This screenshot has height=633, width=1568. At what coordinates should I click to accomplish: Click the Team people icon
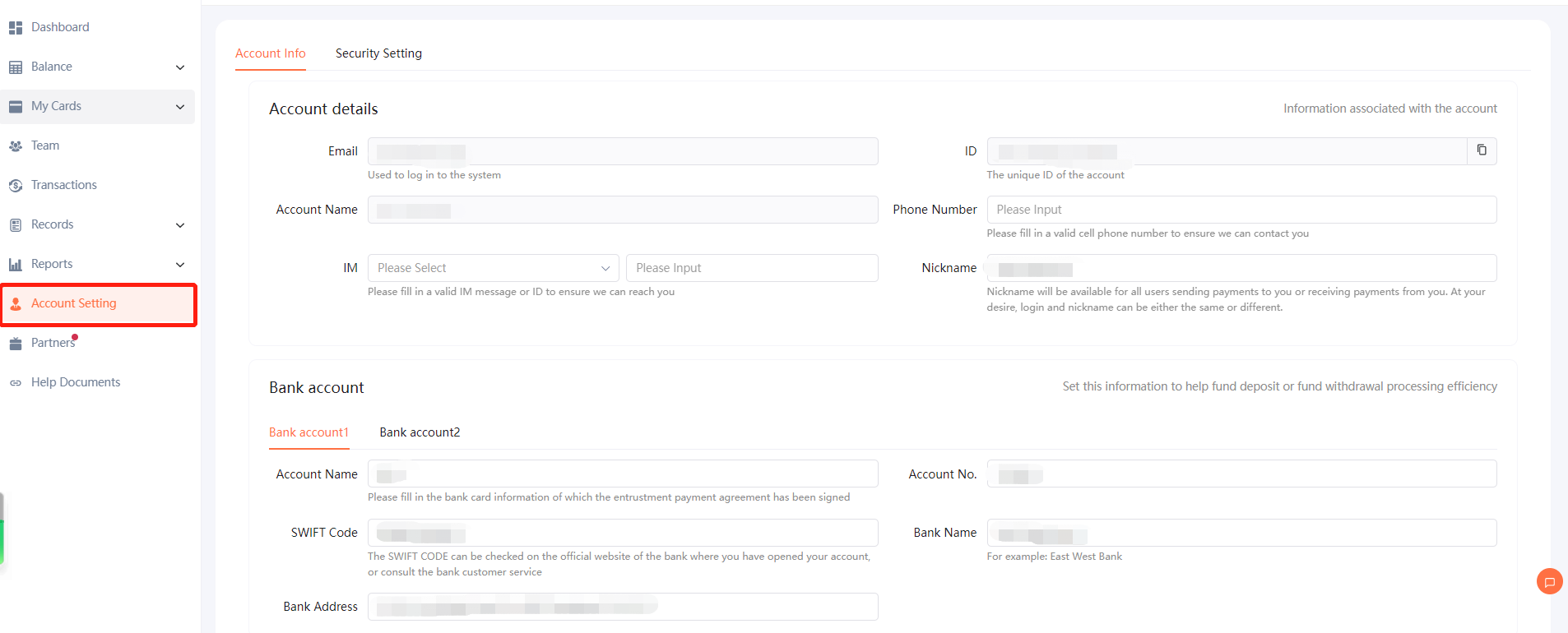point(16,146)
